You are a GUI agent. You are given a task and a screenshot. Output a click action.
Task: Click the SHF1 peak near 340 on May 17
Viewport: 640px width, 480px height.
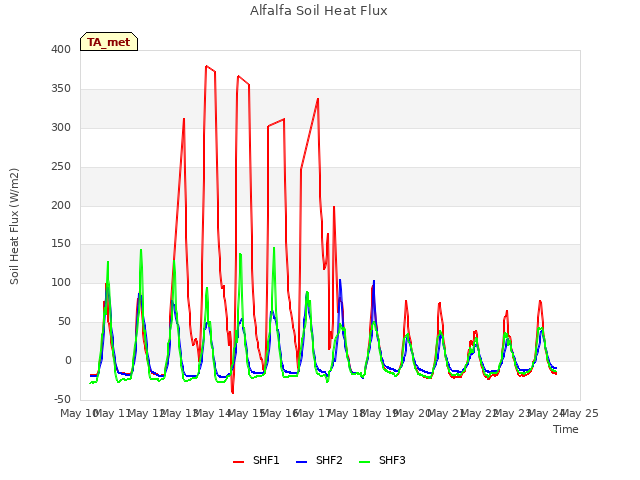(x=318, y=99)
